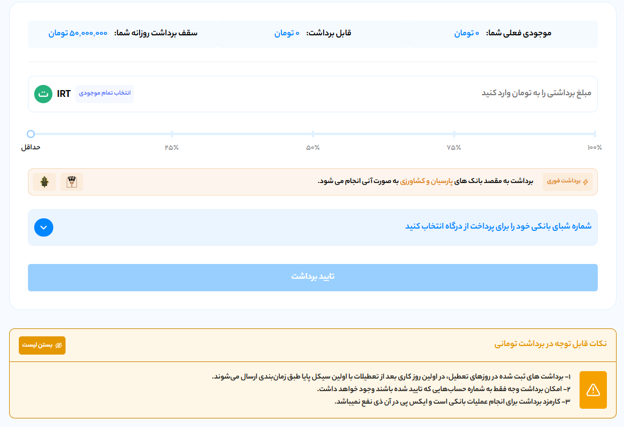
Task: Click the IRT currency label
Action: 64,94
